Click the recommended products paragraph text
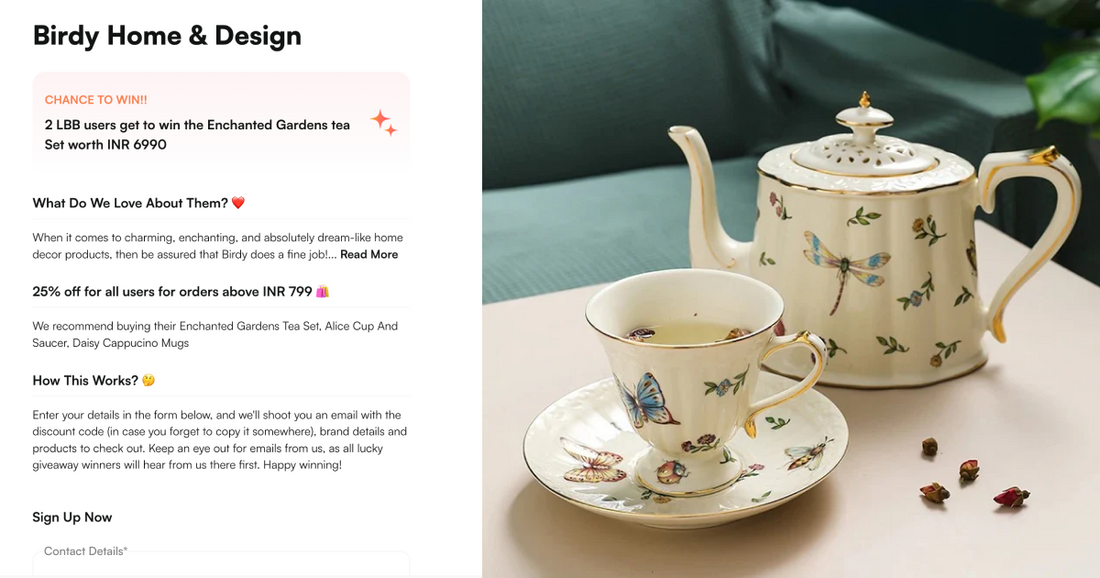The image size is (1100, 578). point(215,335)
